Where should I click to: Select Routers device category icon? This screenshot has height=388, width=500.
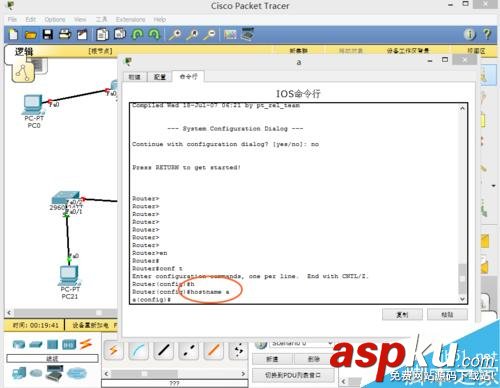[19, 344]
